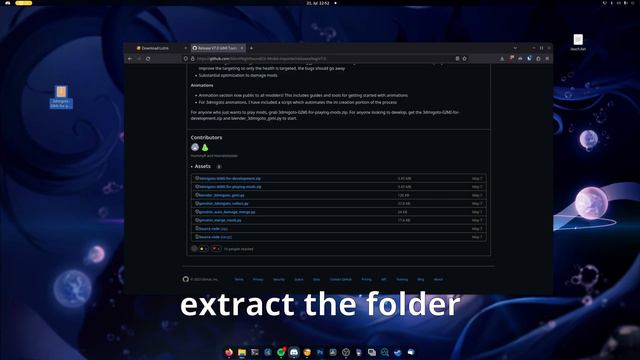Viewport: 640px width, 360px height.
Task: Click the address bar URL field
Action: [x=324, y=59]
